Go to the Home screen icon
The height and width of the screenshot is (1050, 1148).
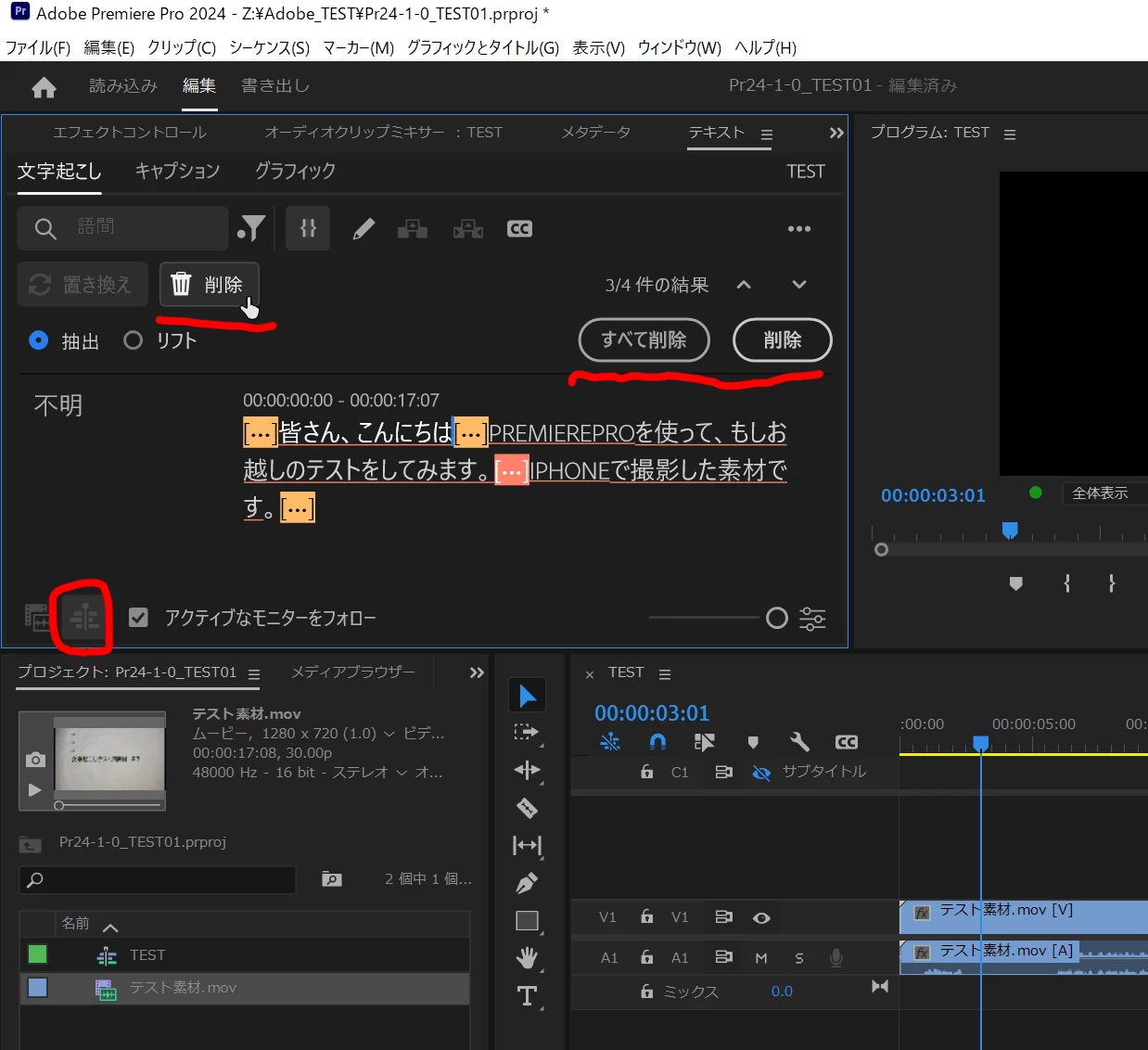pyautogui.click(x=44, y=87)
